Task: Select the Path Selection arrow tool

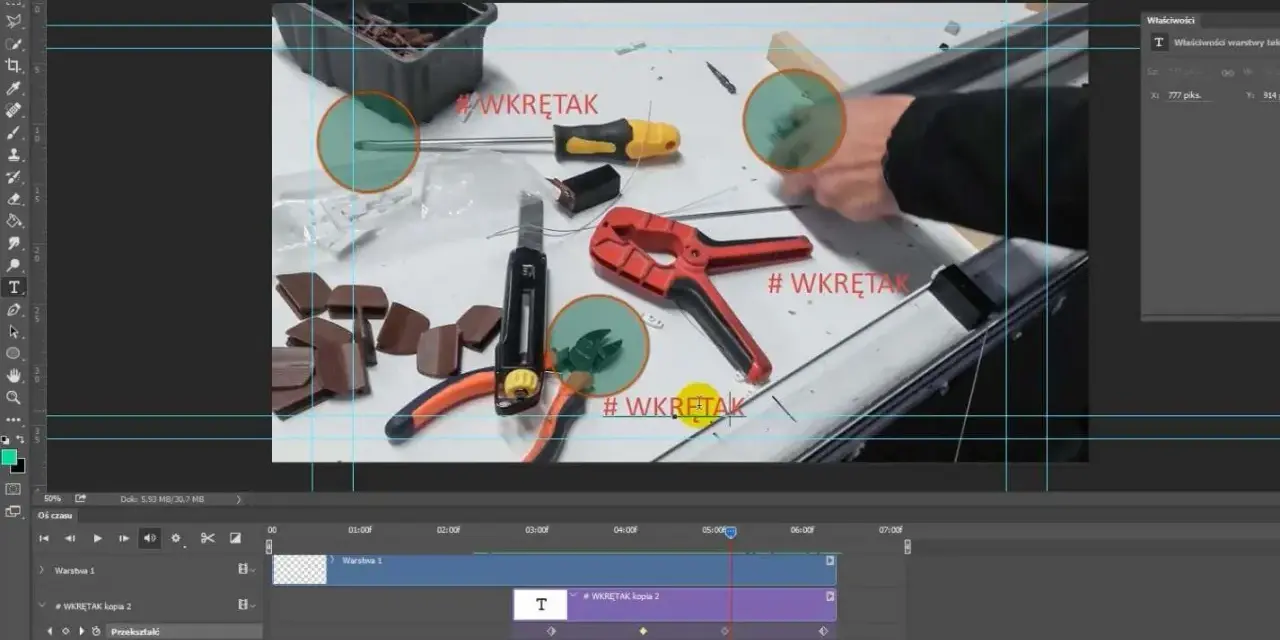Action: (14, 331)
